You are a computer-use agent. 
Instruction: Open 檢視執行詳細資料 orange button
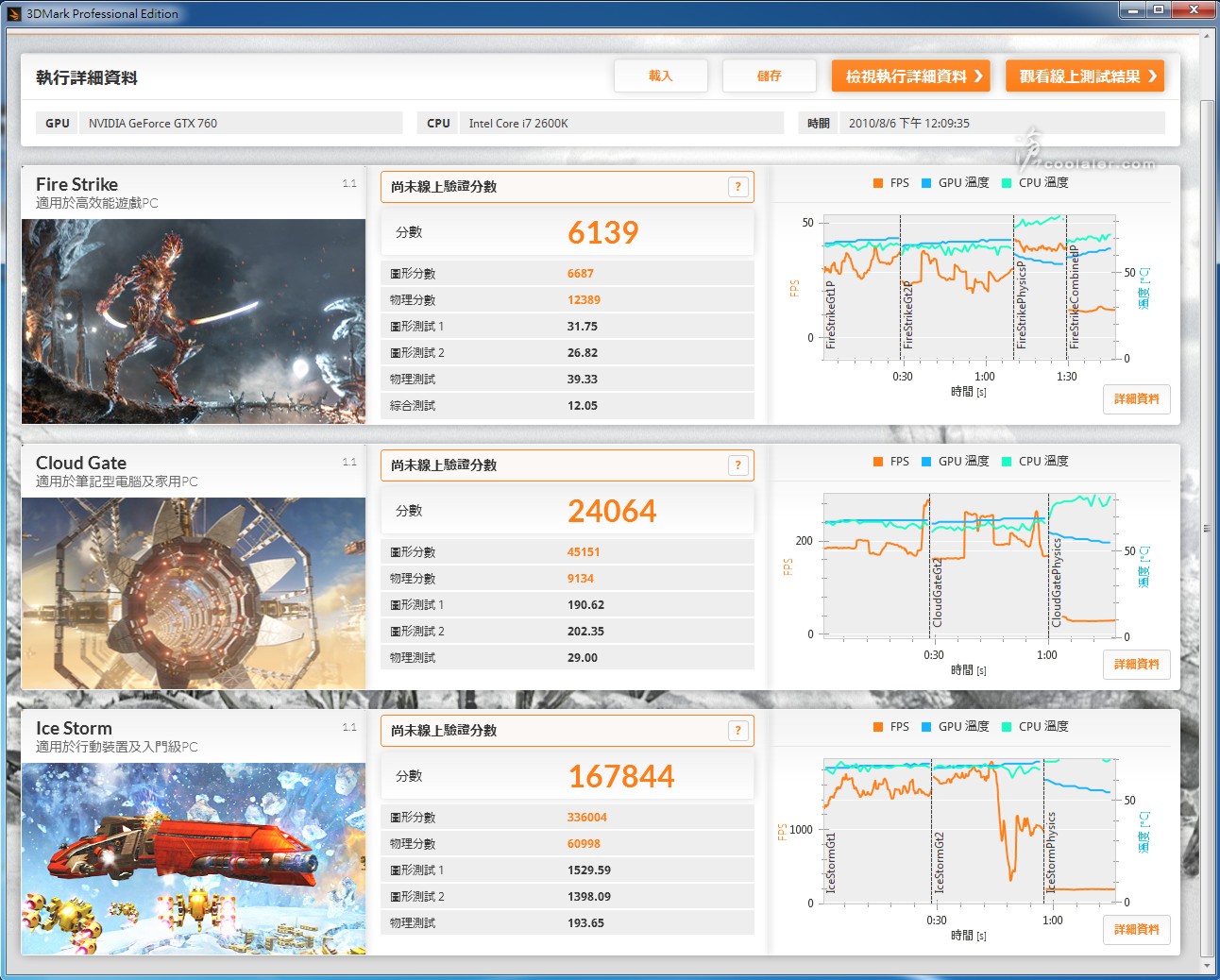tap(910, 76)
